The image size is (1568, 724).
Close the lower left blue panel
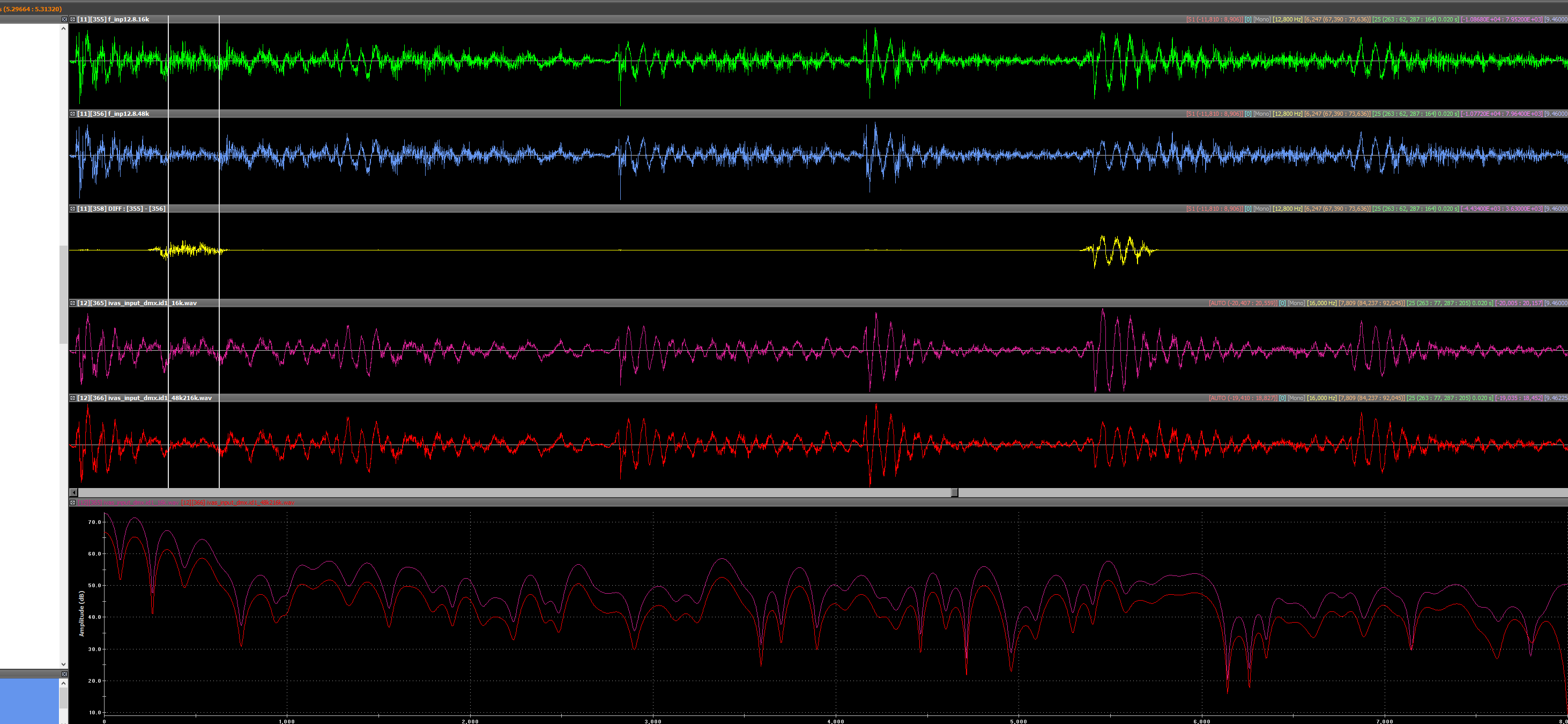click(64, 674)
